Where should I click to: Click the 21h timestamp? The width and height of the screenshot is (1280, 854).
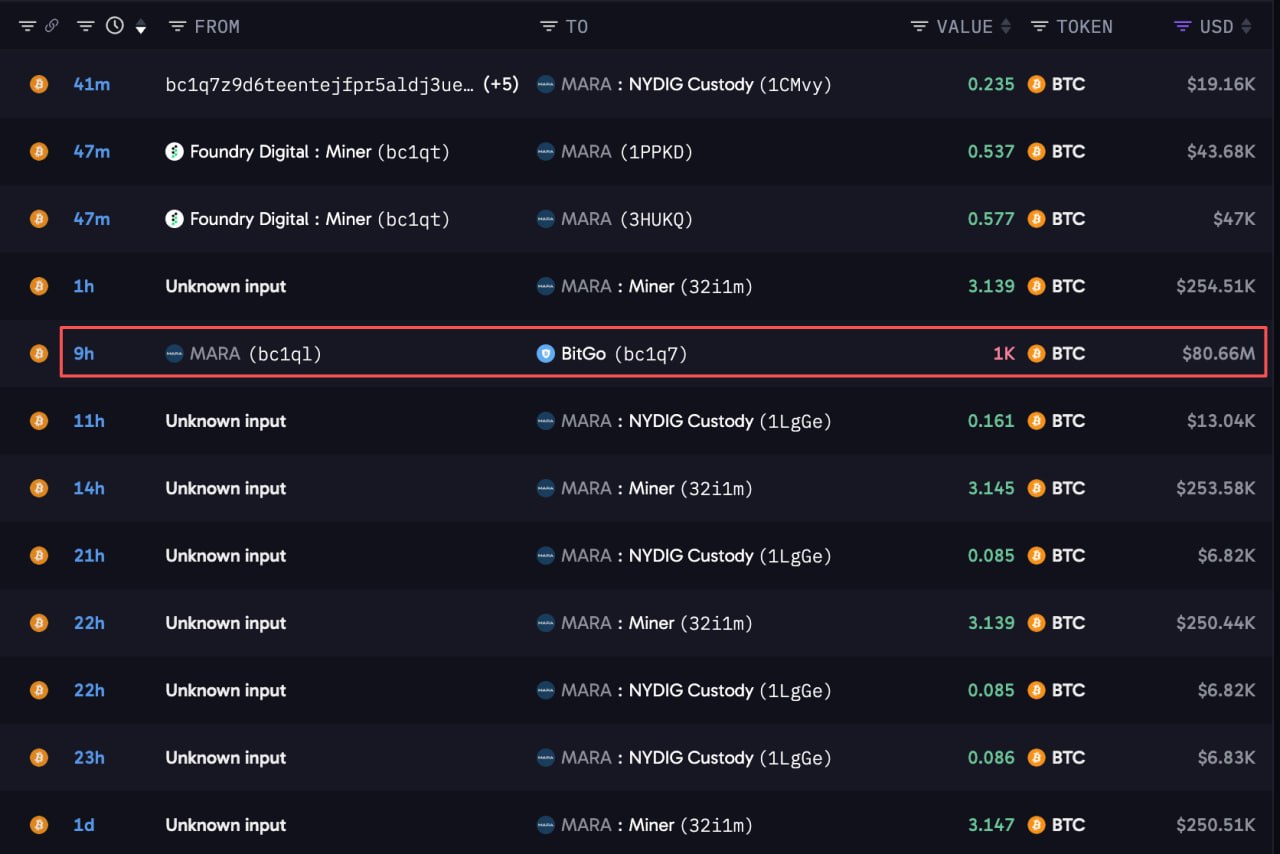point(89,555)
